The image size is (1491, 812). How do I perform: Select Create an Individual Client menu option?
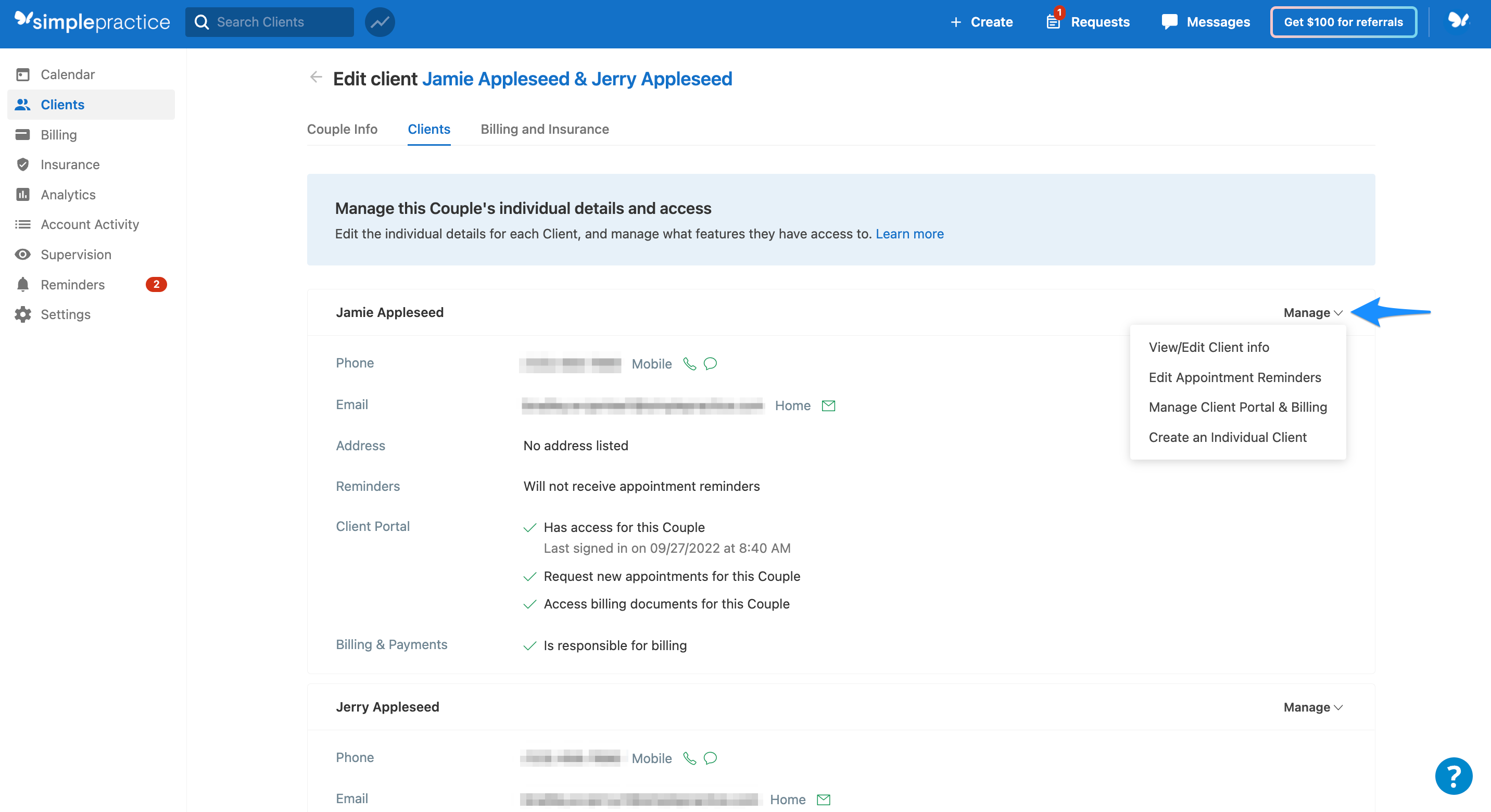(x=1227, y=437)
